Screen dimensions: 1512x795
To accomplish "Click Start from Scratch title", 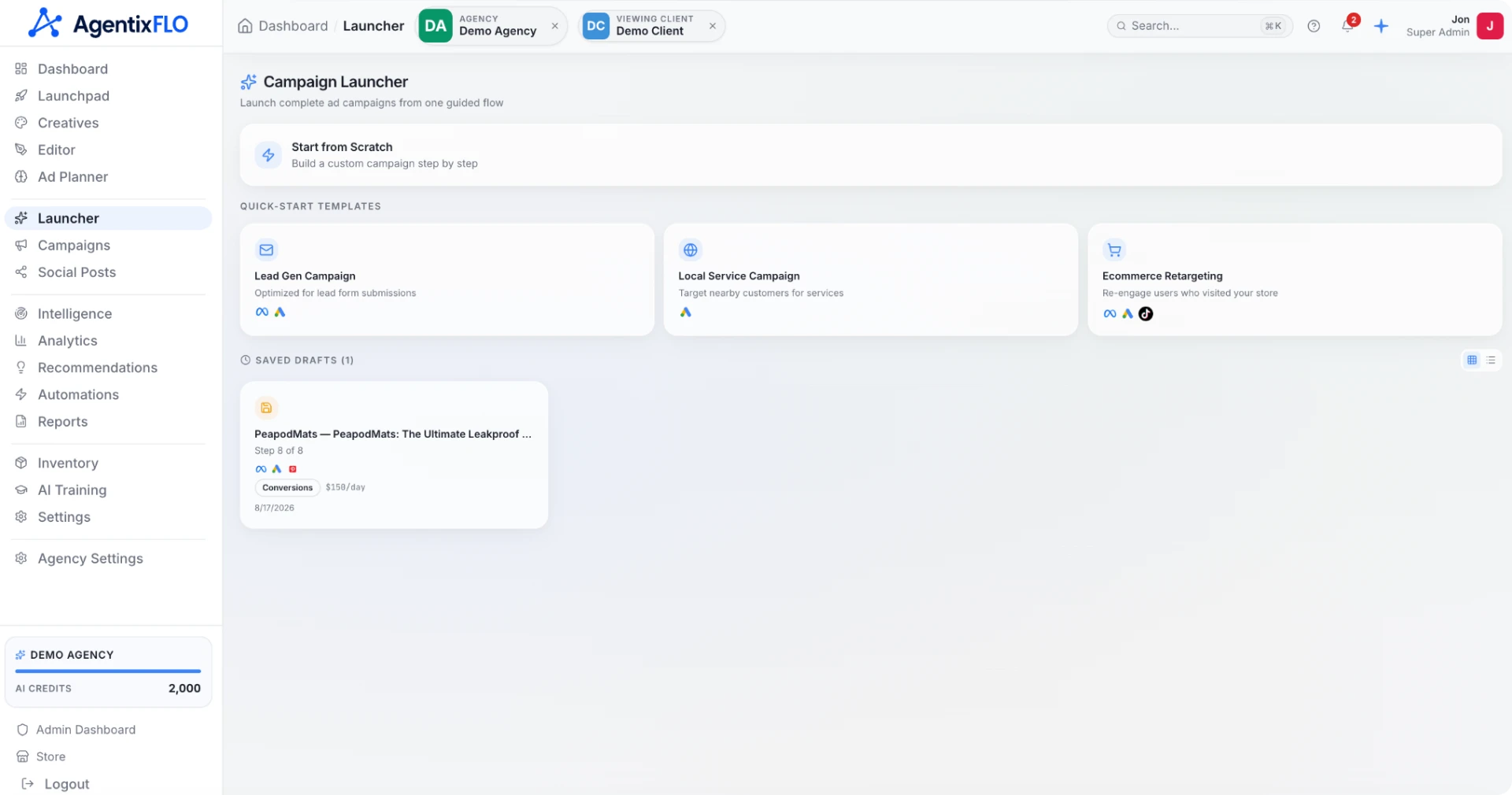I will 342,147.
